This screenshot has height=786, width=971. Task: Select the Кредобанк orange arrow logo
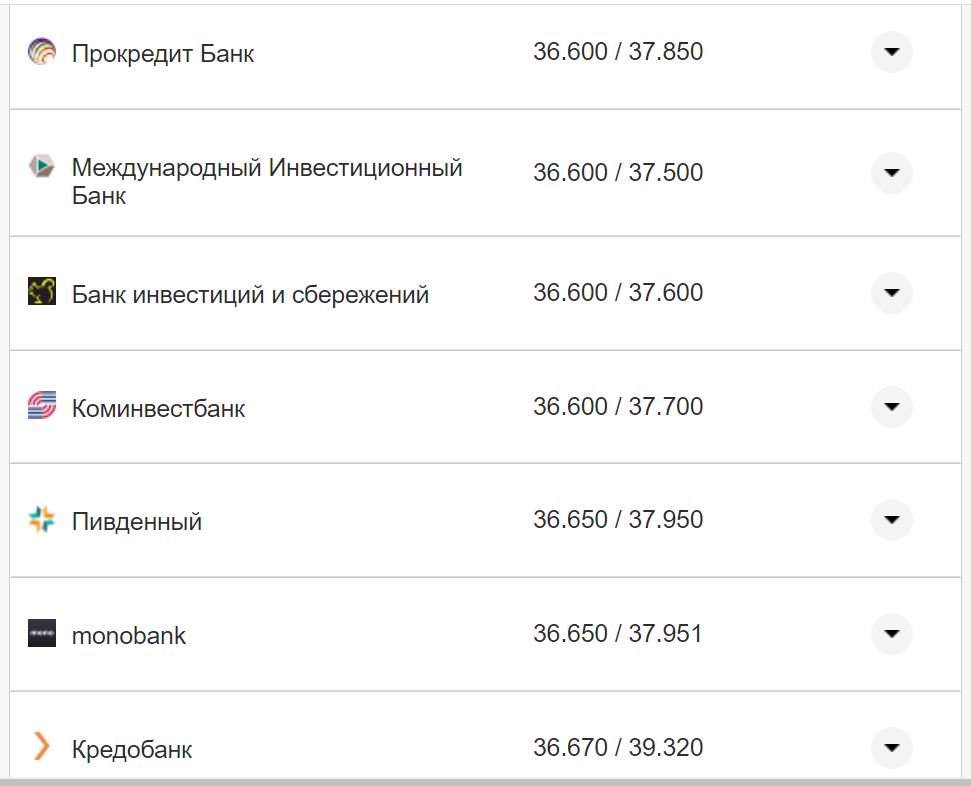40,747
